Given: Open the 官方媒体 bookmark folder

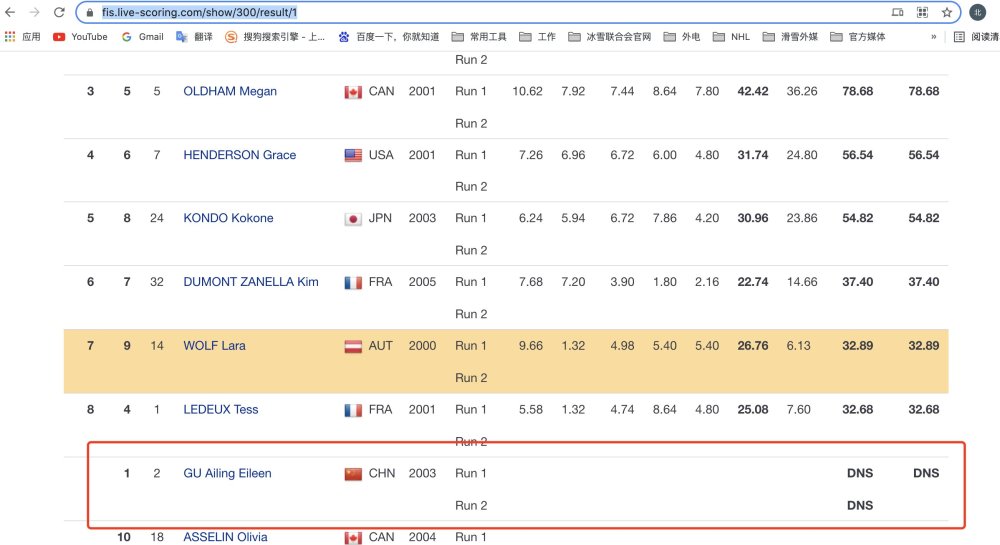Looking at the screenshot, I should (858, 37).
